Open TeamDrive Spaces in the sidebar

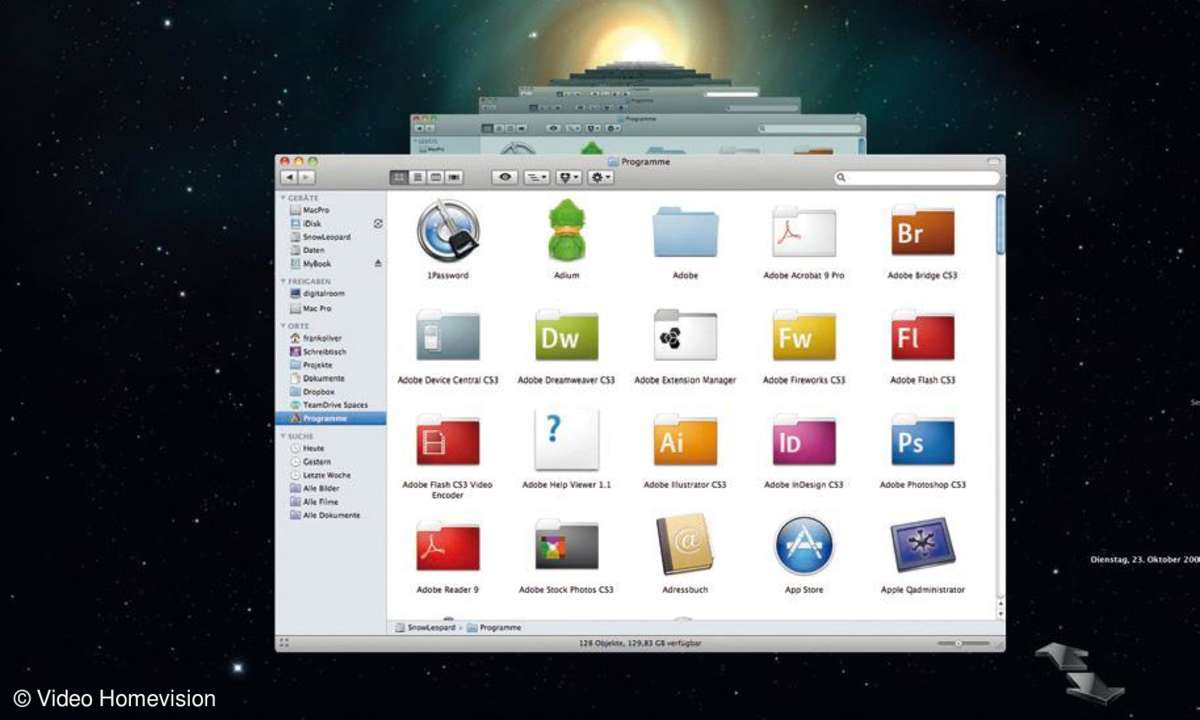(330, 405)
